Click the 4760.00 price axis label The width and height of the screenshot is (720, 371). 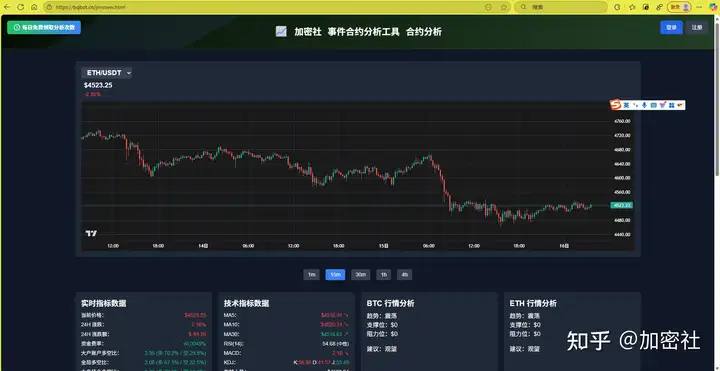622,121
